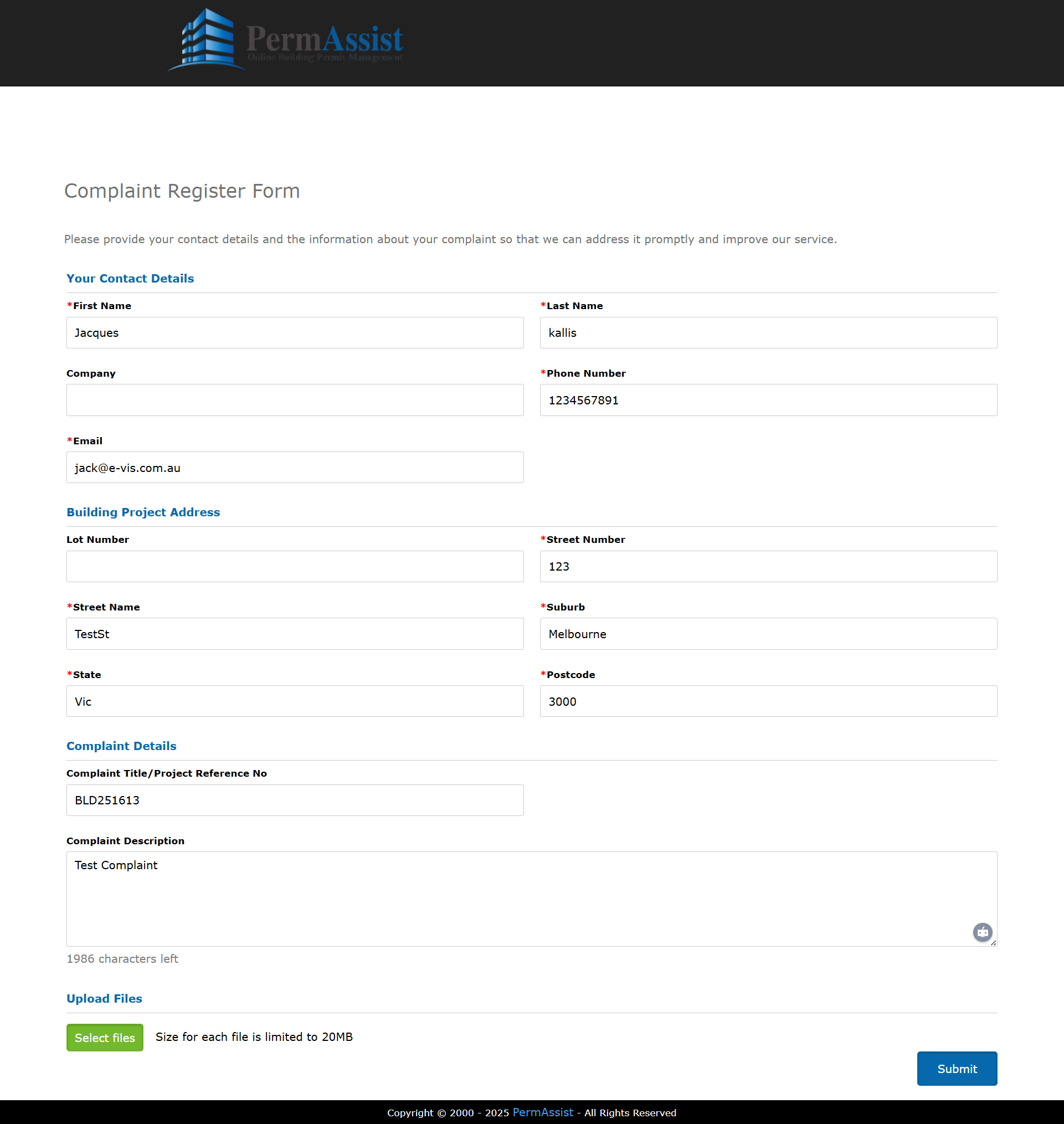Image resolution: width=1064 pixels, height=1124 pixels.
Task: Edit the Email address field
Action: pos(294,468)
